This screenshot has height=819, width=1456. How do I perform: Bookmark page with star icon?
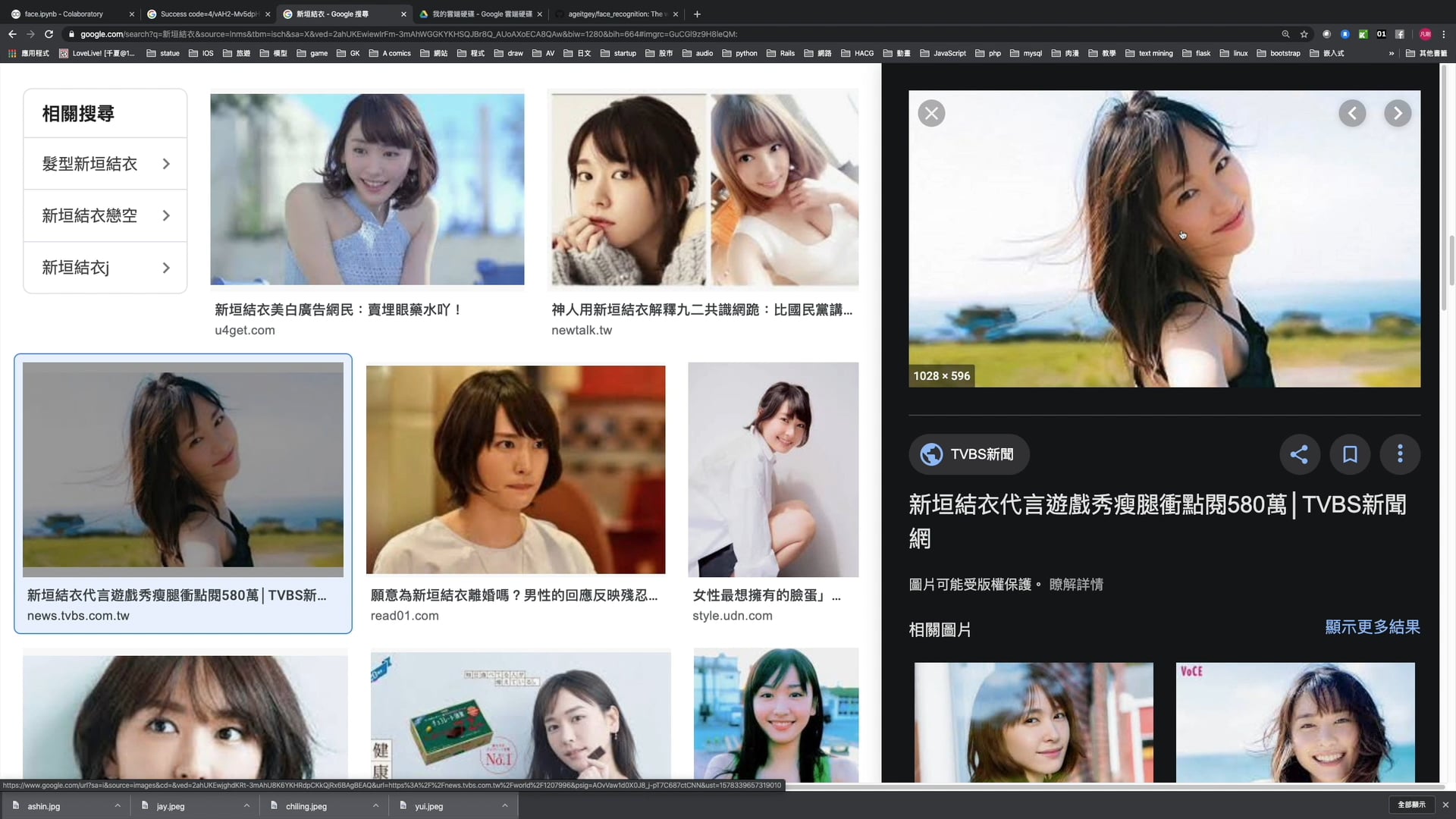[x=1304, y=34]
